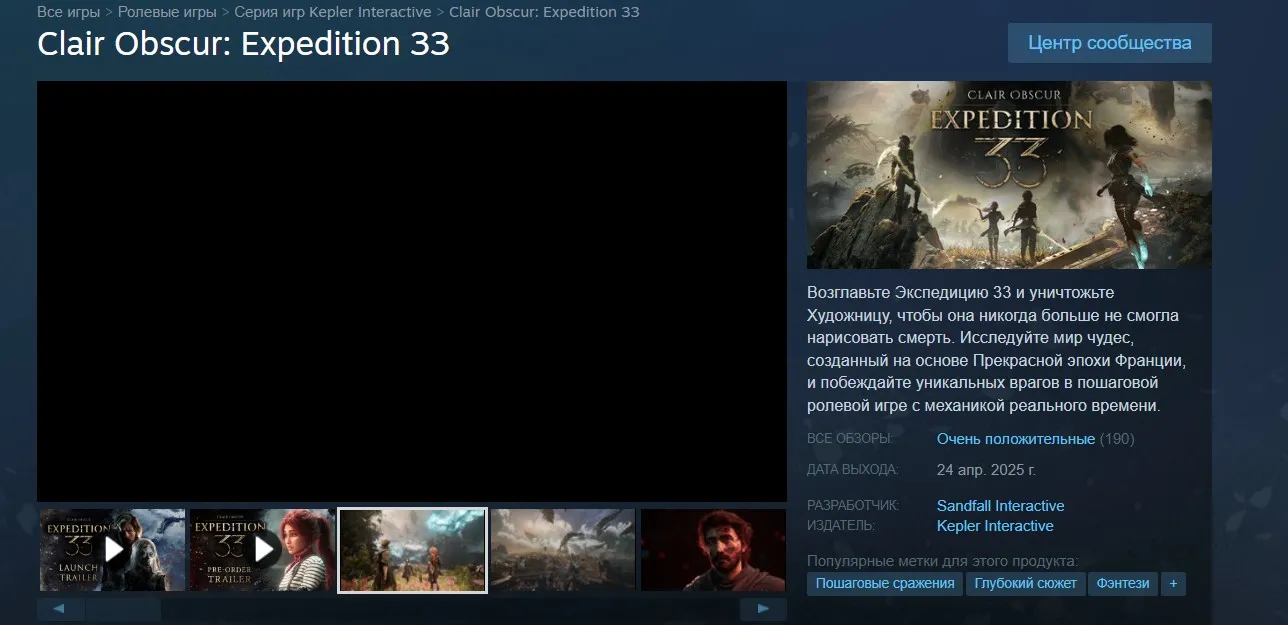Image resolution: width=1288 pixels, height=625 pixels.
Task: Click the 'ДАТА ВЫХОДА:' label
Action: click(853, 469)
